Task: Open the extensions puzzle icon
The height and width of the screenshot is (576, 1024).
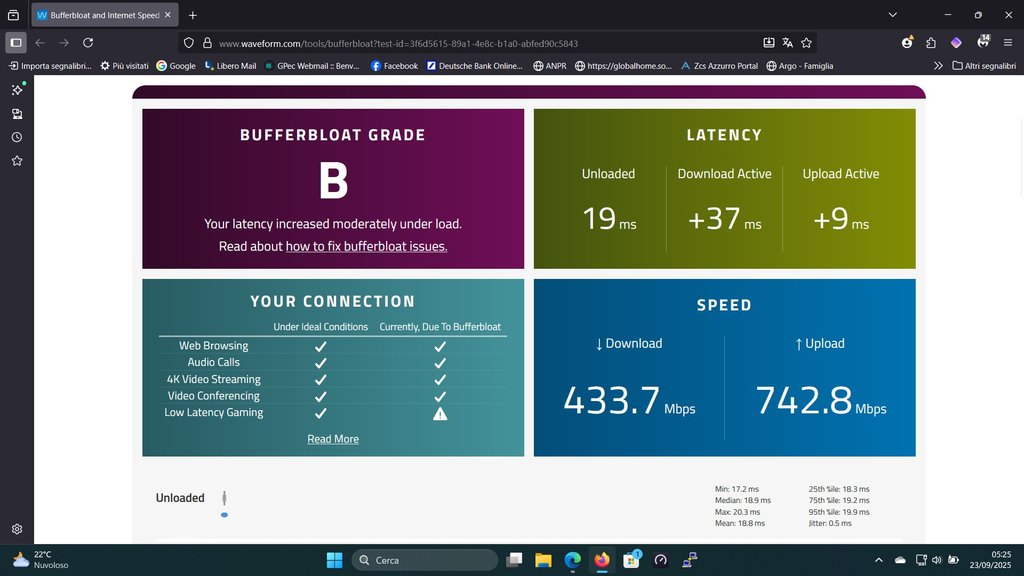Action: (x=931, y=43)
